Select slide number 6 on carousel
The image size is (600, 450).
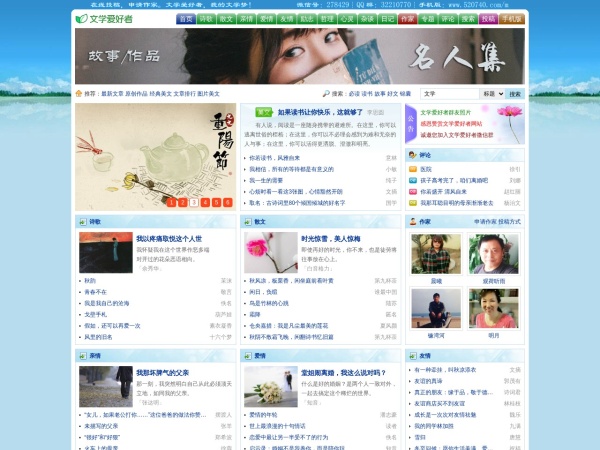pos(228,201)
